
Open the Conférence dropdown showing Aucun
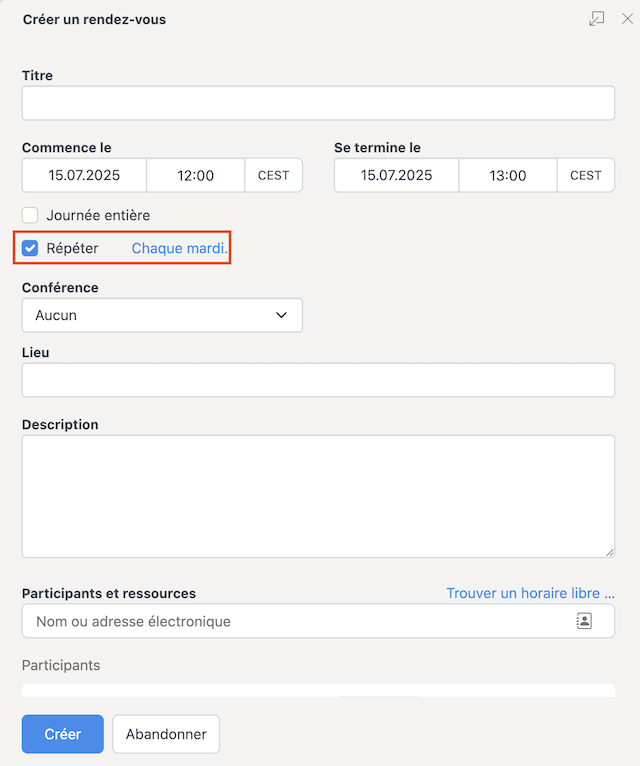[162, 315]
